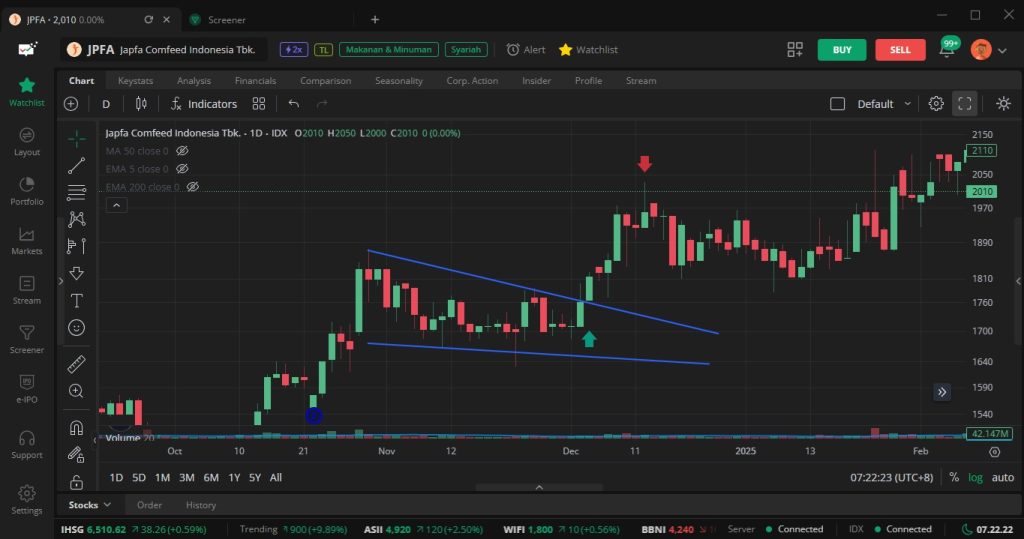
Task: Open Watchlist in the sidebar
Action: pos(27,91)
